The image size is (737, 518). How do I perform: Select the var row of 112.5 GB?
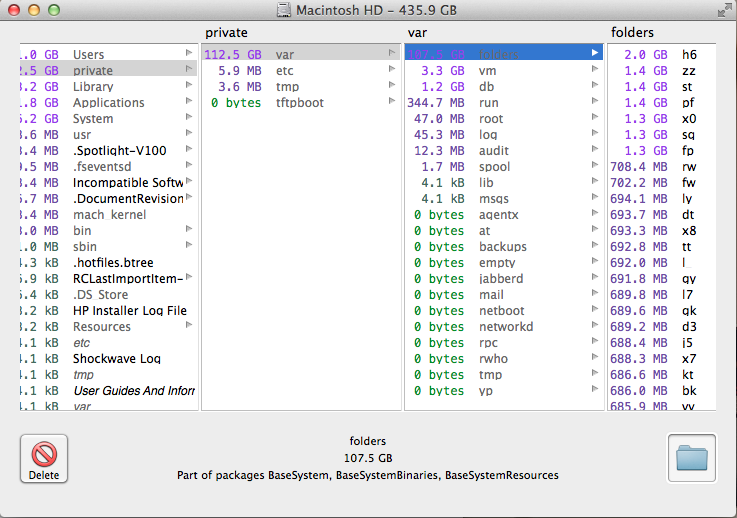click(x=301, y=55)
